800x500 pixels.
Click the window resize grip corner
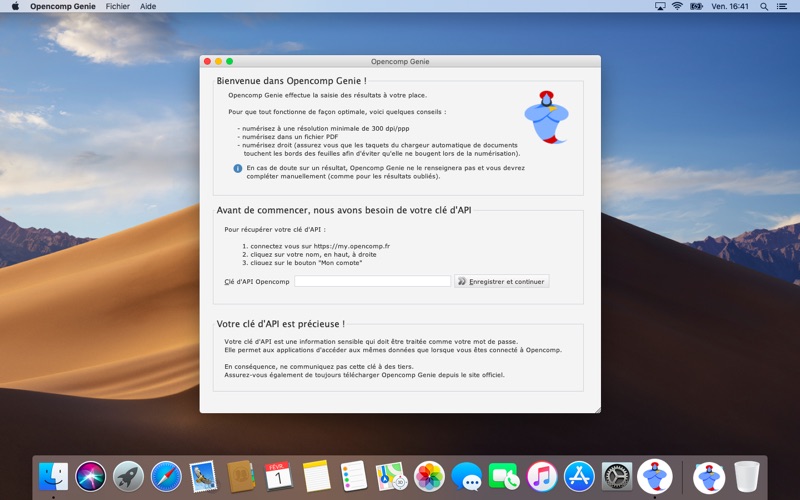(597, 410)
